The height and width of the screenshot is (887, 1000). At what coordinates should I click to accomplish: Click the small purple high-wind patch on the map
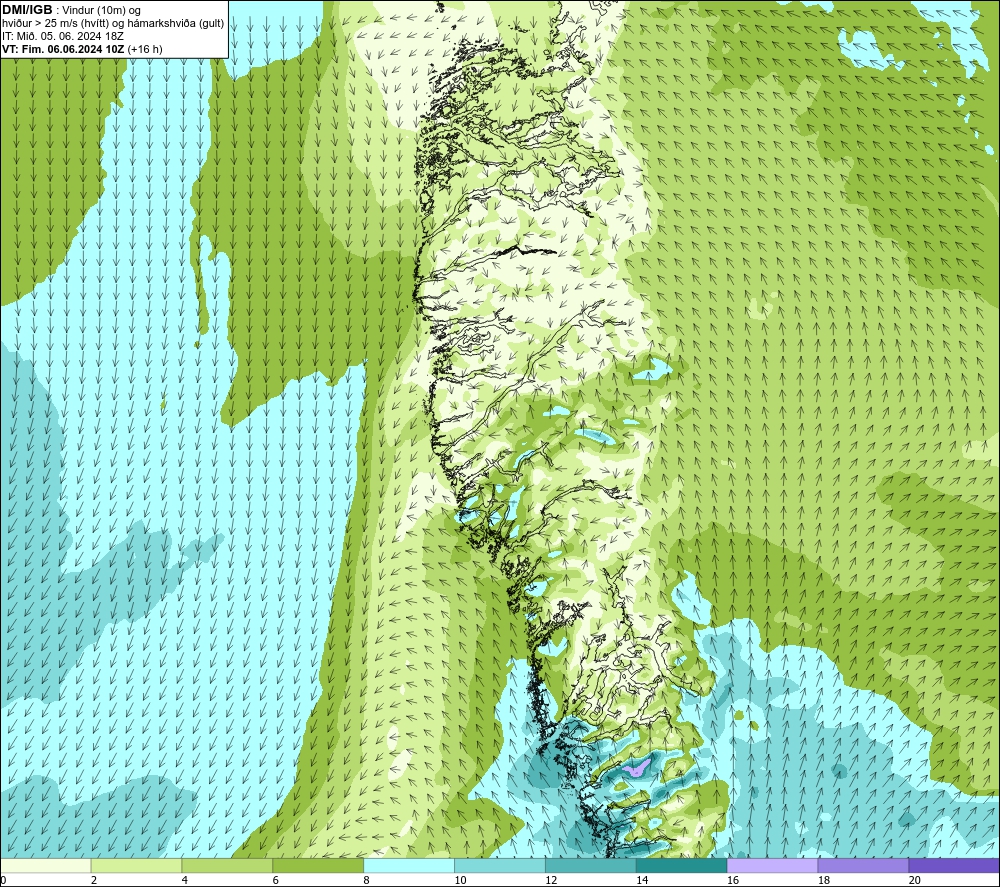(x=636, y=767)
